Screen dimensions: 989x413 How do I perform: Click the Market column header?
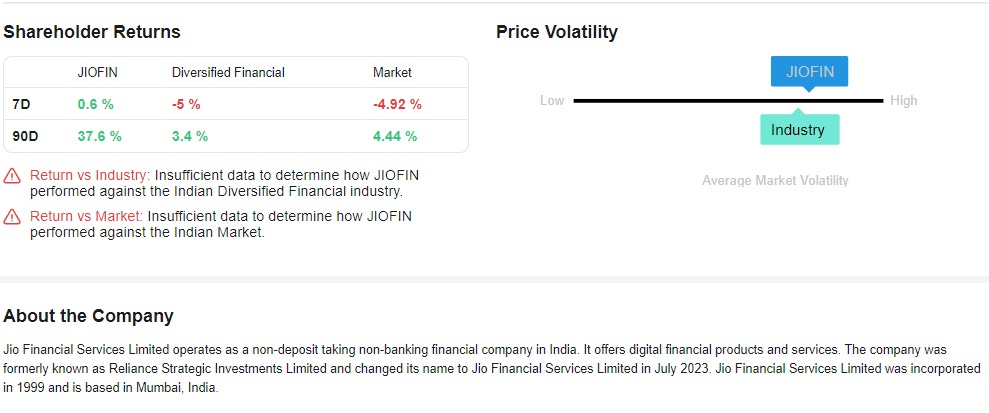click(x=392, y=73)
